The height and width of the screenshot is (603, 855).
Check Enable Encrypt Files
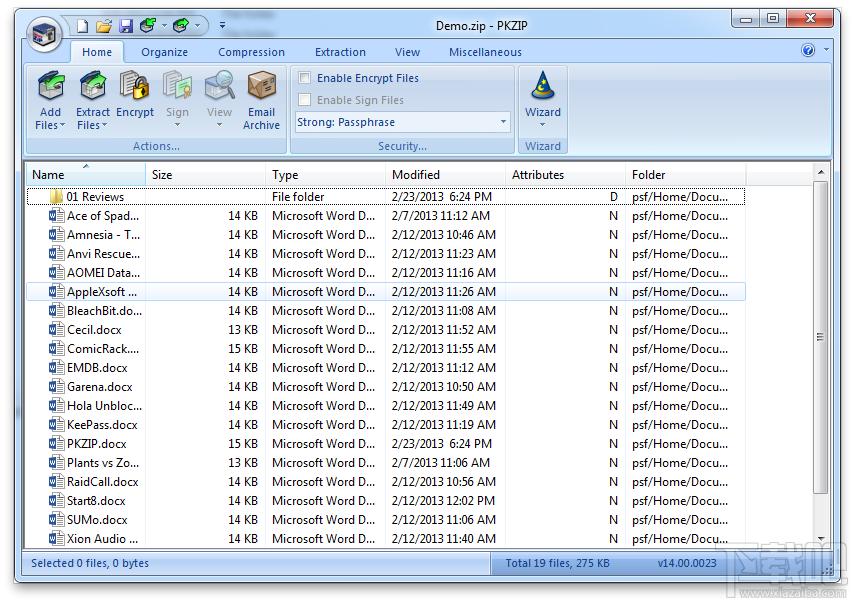305,78
